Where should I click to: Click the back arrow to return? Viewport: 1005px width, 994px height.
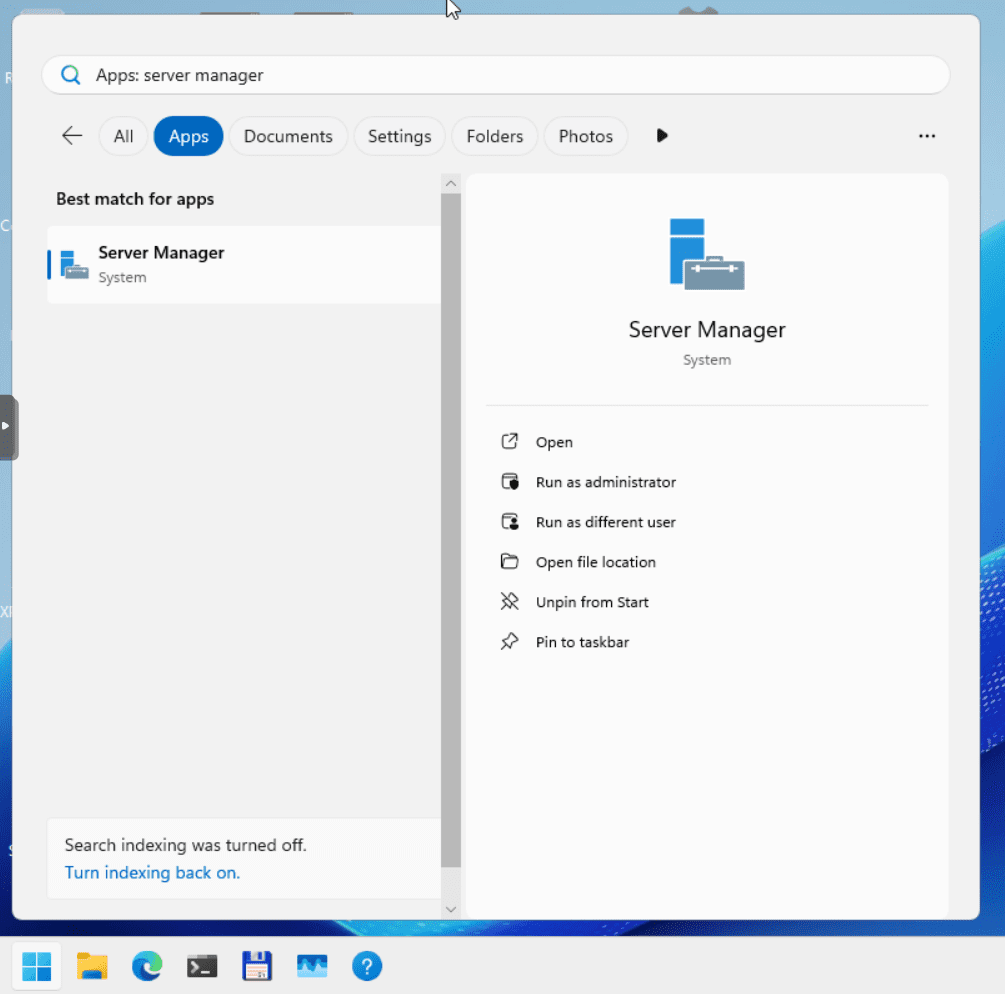[x=71, y=135]
